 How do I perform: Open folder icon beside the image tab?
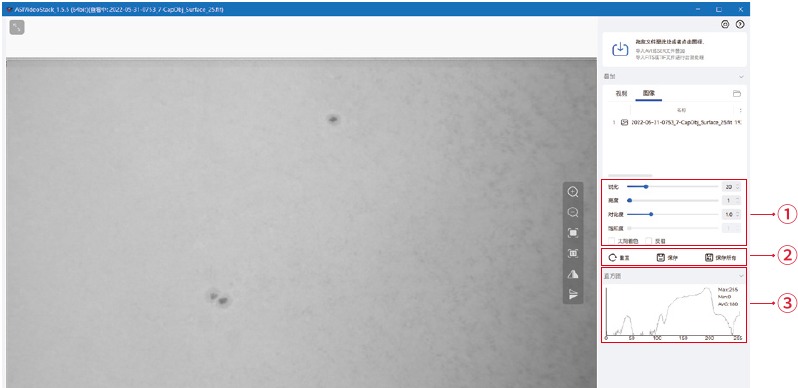click(x=736, y=94)
